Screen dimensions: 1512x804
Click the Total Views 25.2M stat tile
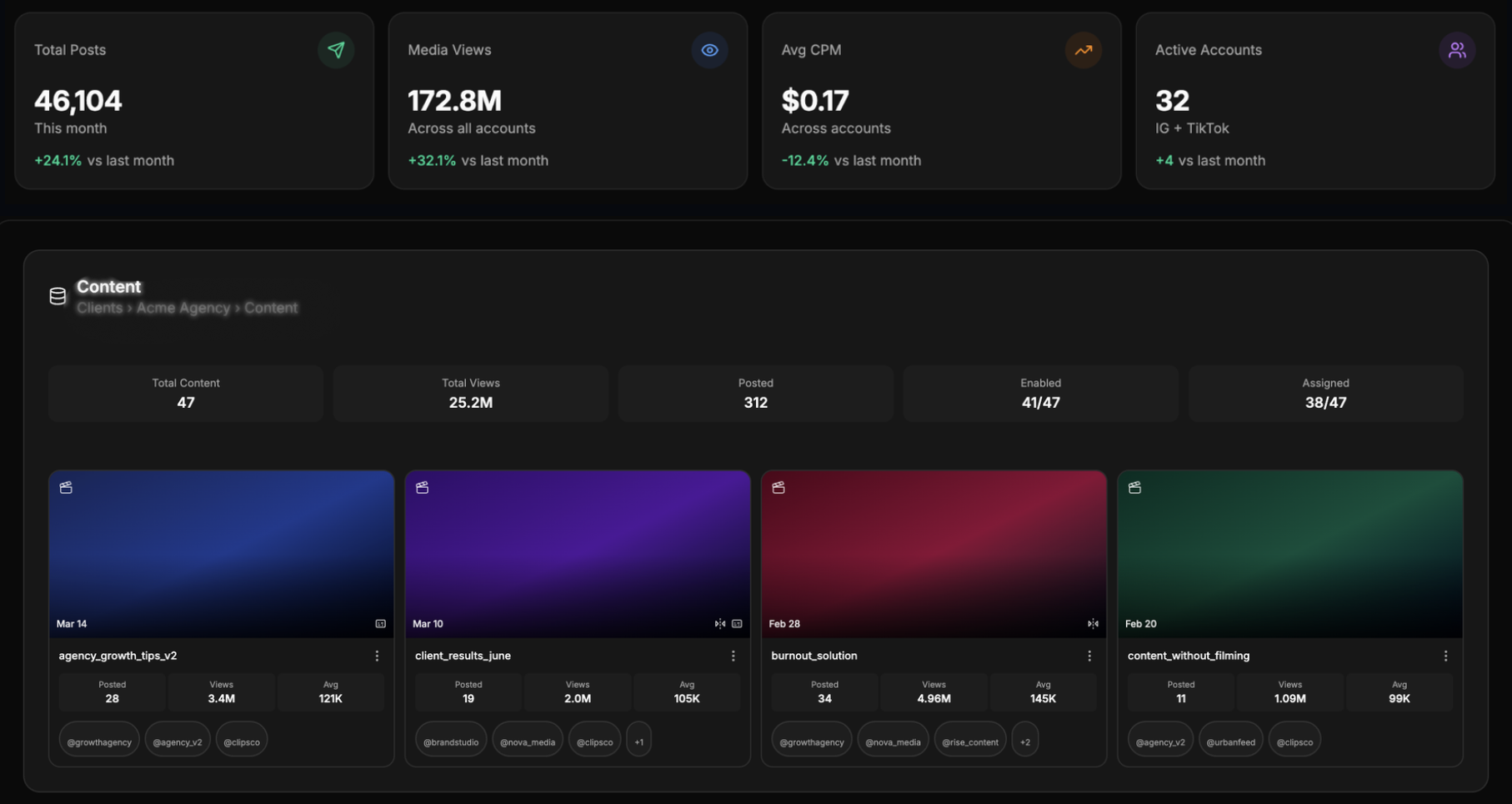coord(471,394)
